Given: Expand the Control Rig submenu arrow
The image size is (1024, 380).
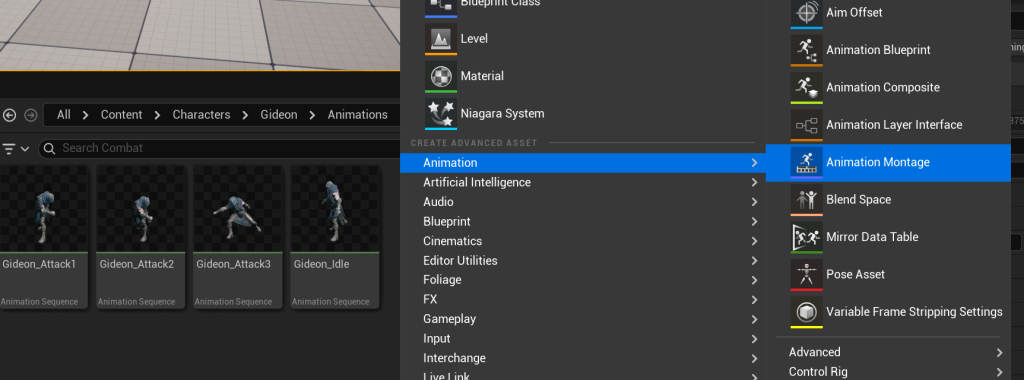Looking at the screenshot, I should pos(999,372).
